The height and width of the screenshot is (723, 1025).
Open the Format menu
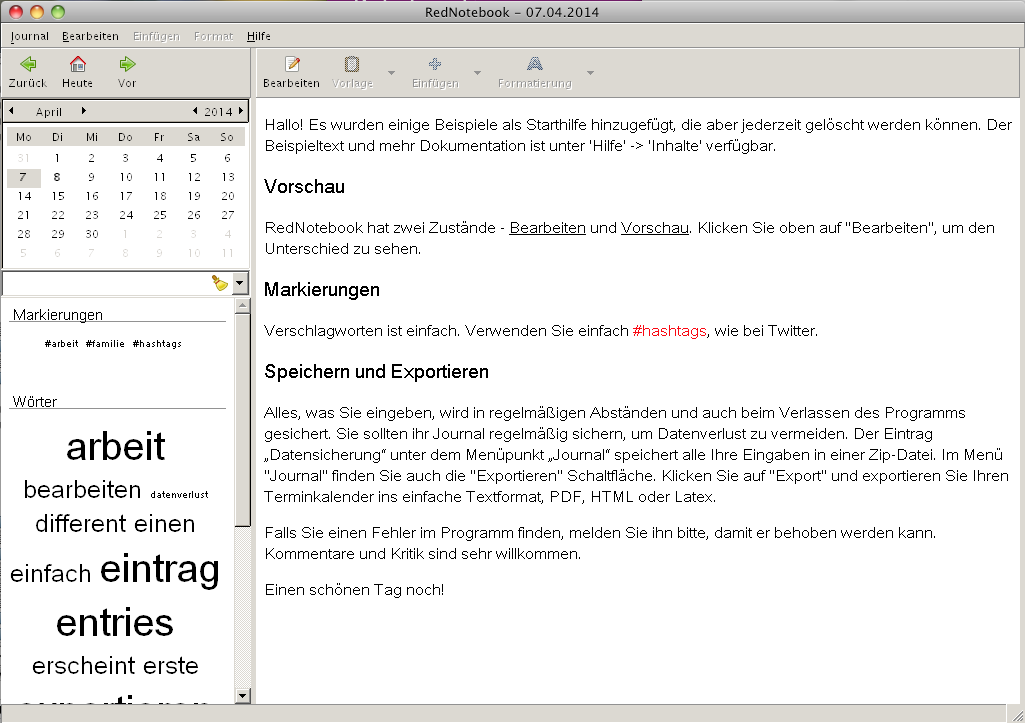coord(213,37)
